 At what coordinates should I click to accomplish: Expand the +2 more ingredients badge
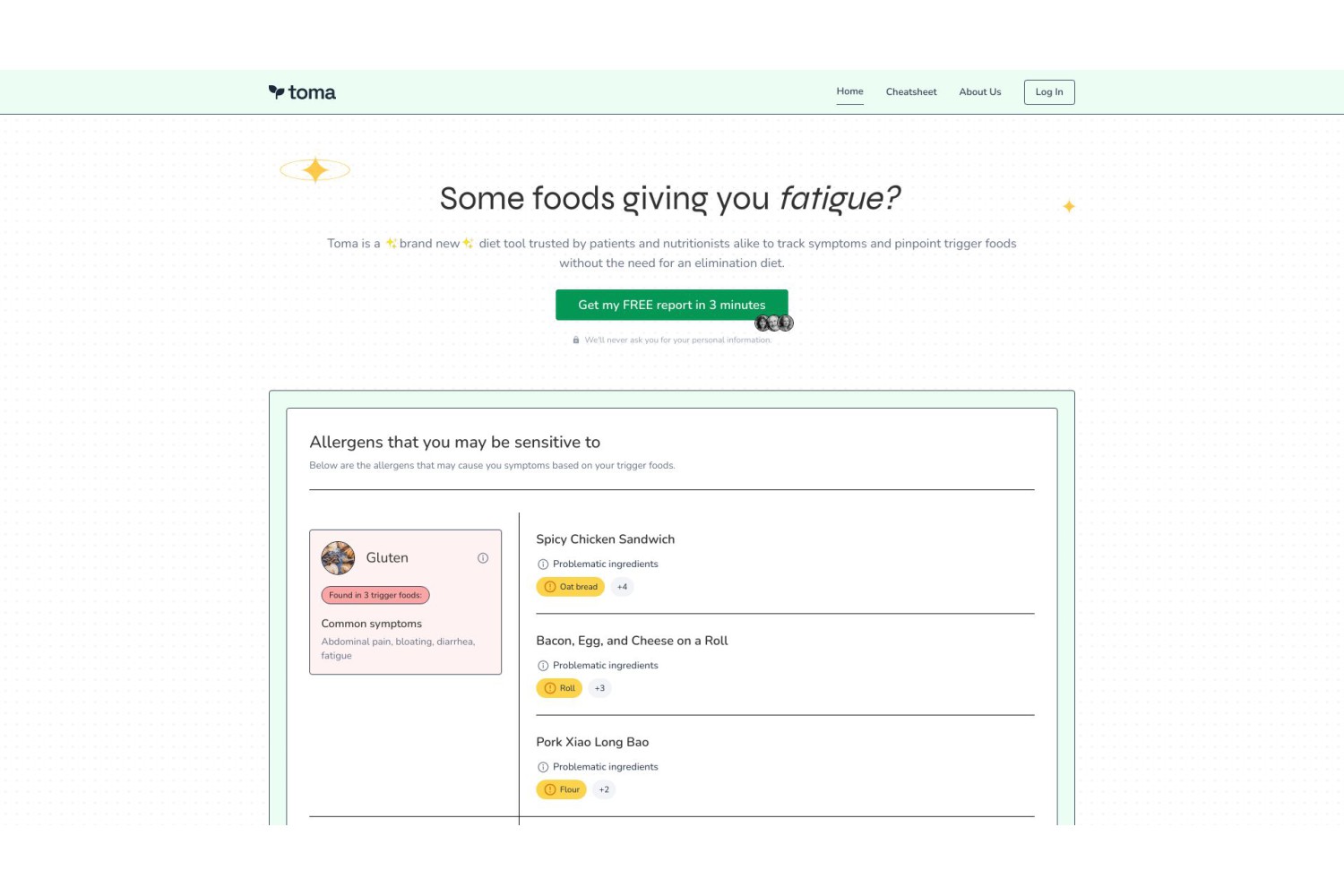coord(604,789)
